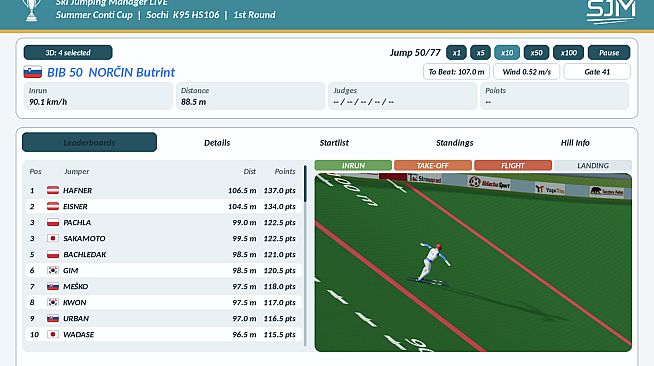Set simulation speed to x5
This screenshot has width=654, height=366.
[x=480, y=53]
